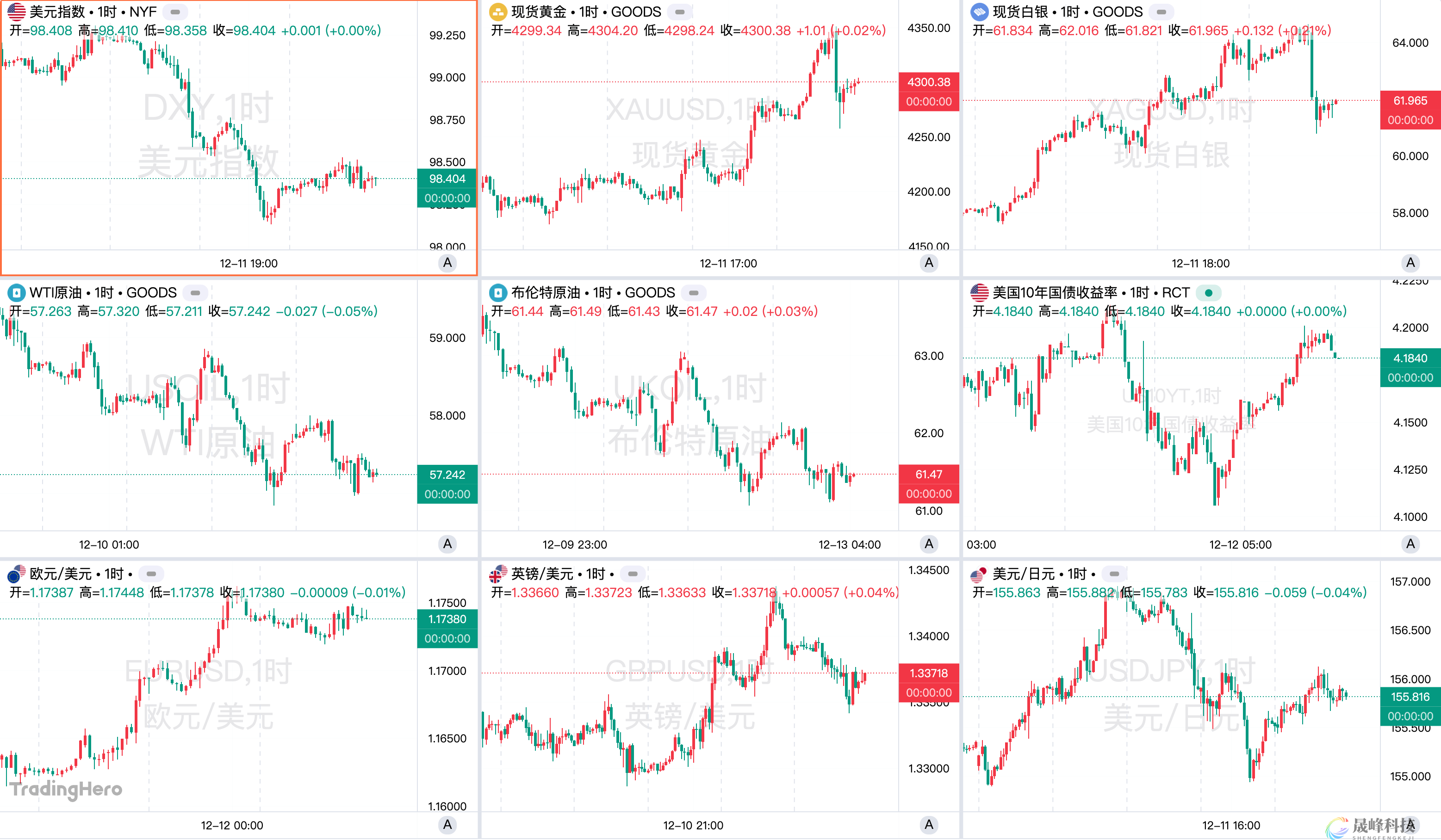The image size is (1441, 840).
Task: Collapse the legend pill beside 现货白银 title
Action: tap(1161, 12)
